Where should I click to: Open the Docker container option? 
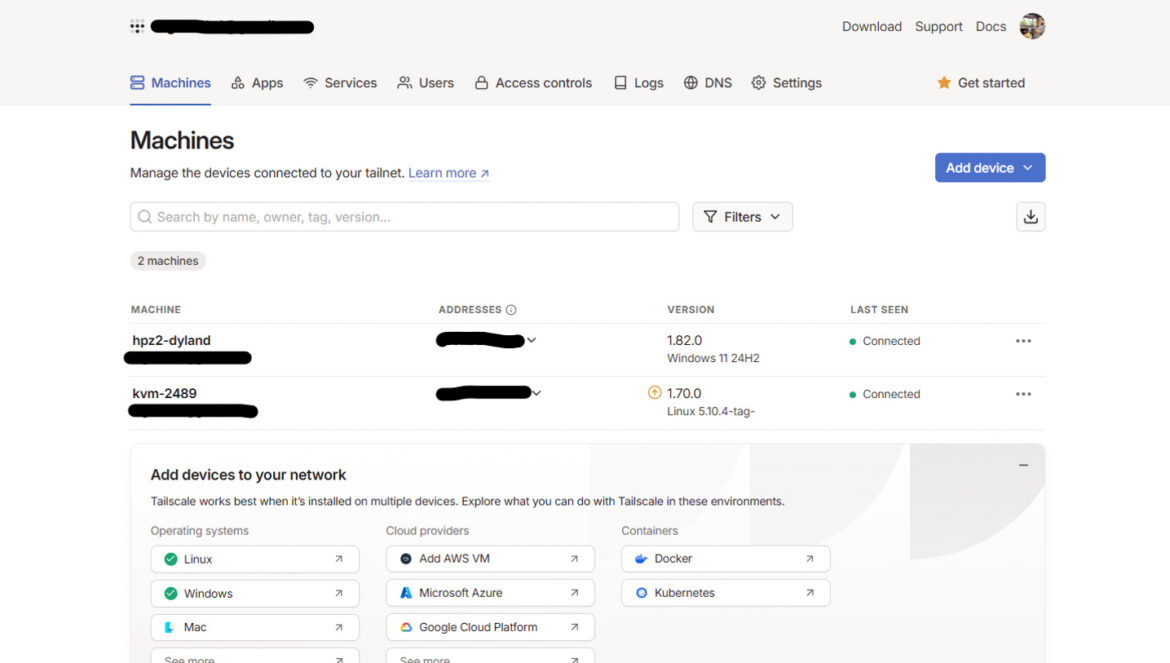pyautogui.click(x=726, y=559)
